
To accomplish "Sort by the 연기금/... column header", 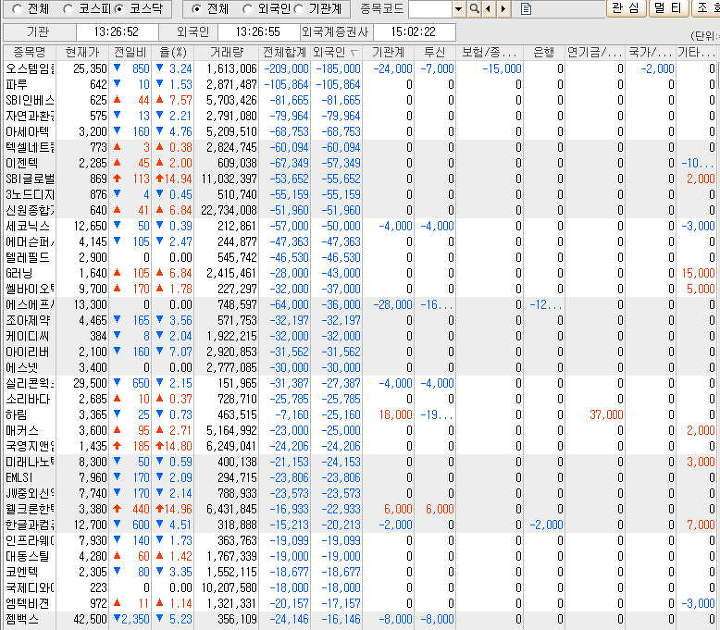I will click(595, 52).
